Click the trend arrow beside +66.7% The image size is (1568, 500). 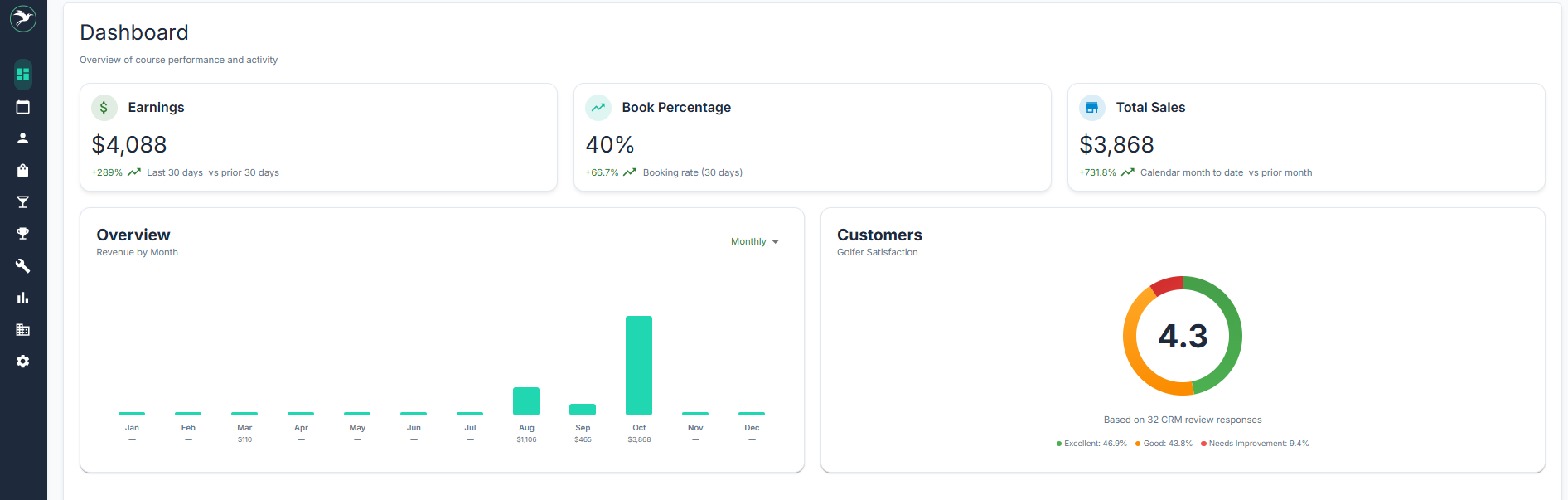630,172
